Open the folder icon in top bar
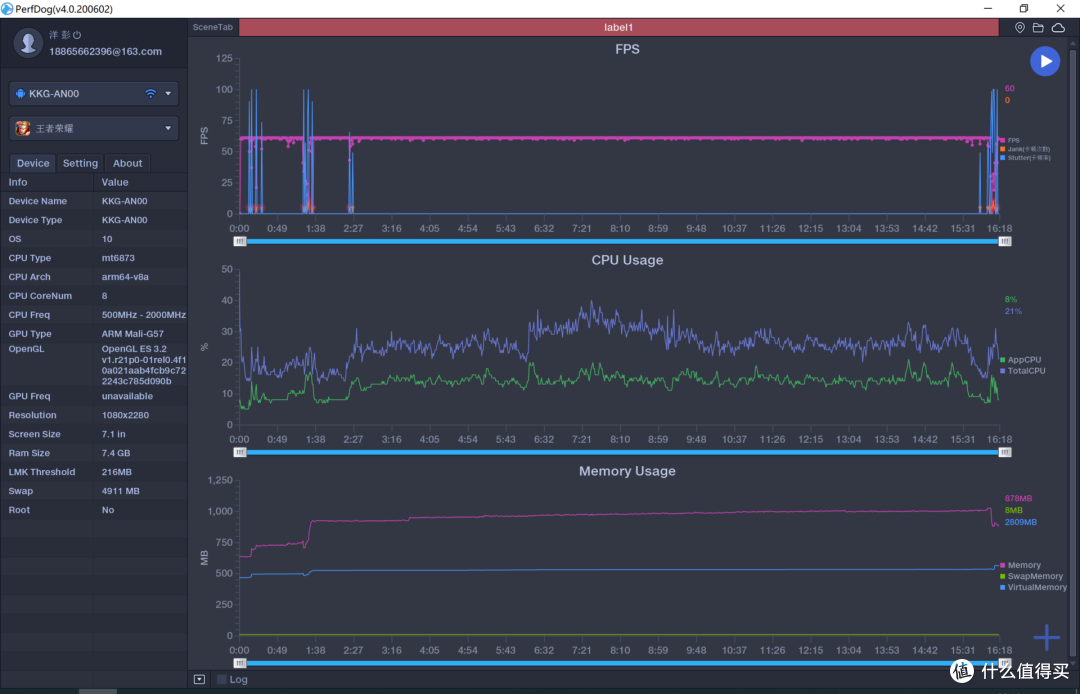The width and height of the screenshot is (1080, 694). (1038, 28)
